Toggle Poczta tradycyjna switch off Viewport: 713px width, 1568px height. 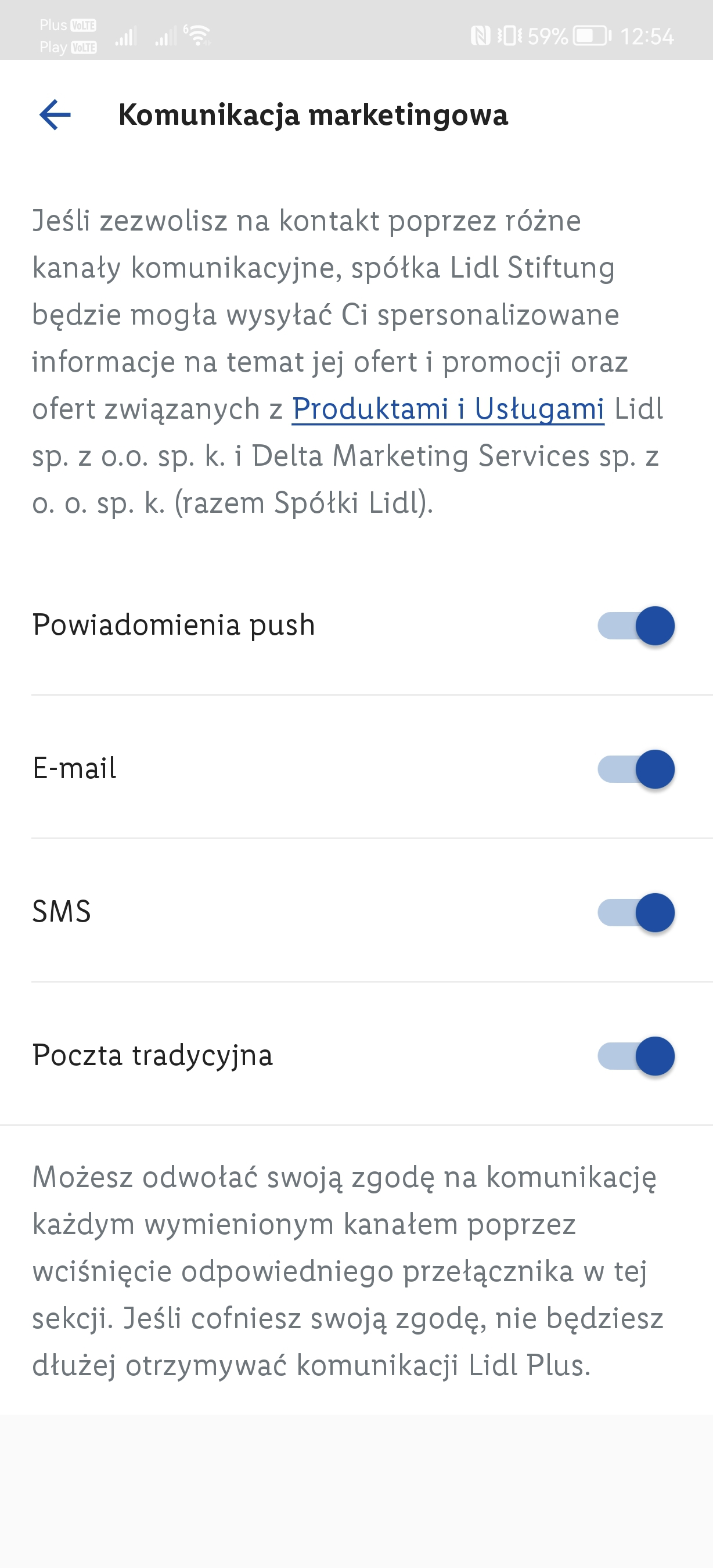coord(636,1055)
